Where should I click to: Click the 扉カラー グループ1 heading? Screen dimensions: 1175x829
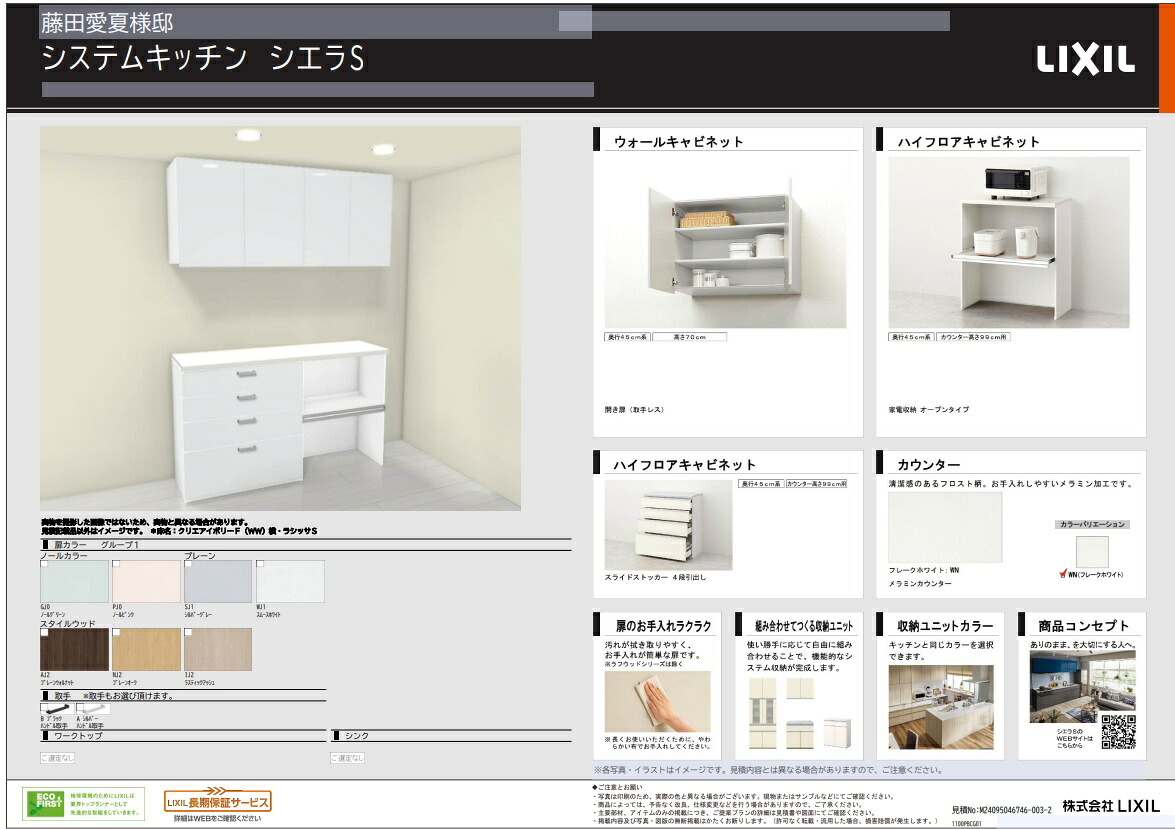[97, 545]
